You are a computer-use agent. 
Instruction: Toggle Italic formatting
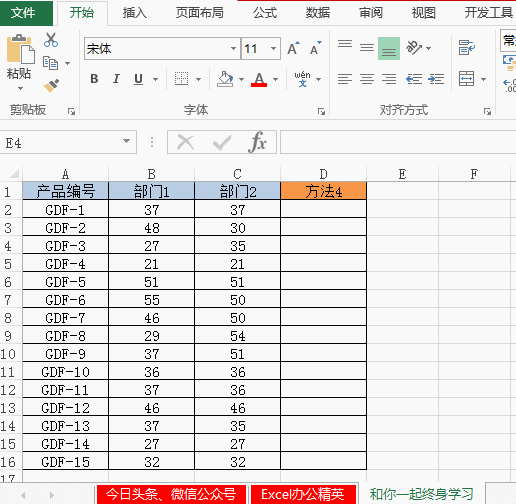click(116, 79)
